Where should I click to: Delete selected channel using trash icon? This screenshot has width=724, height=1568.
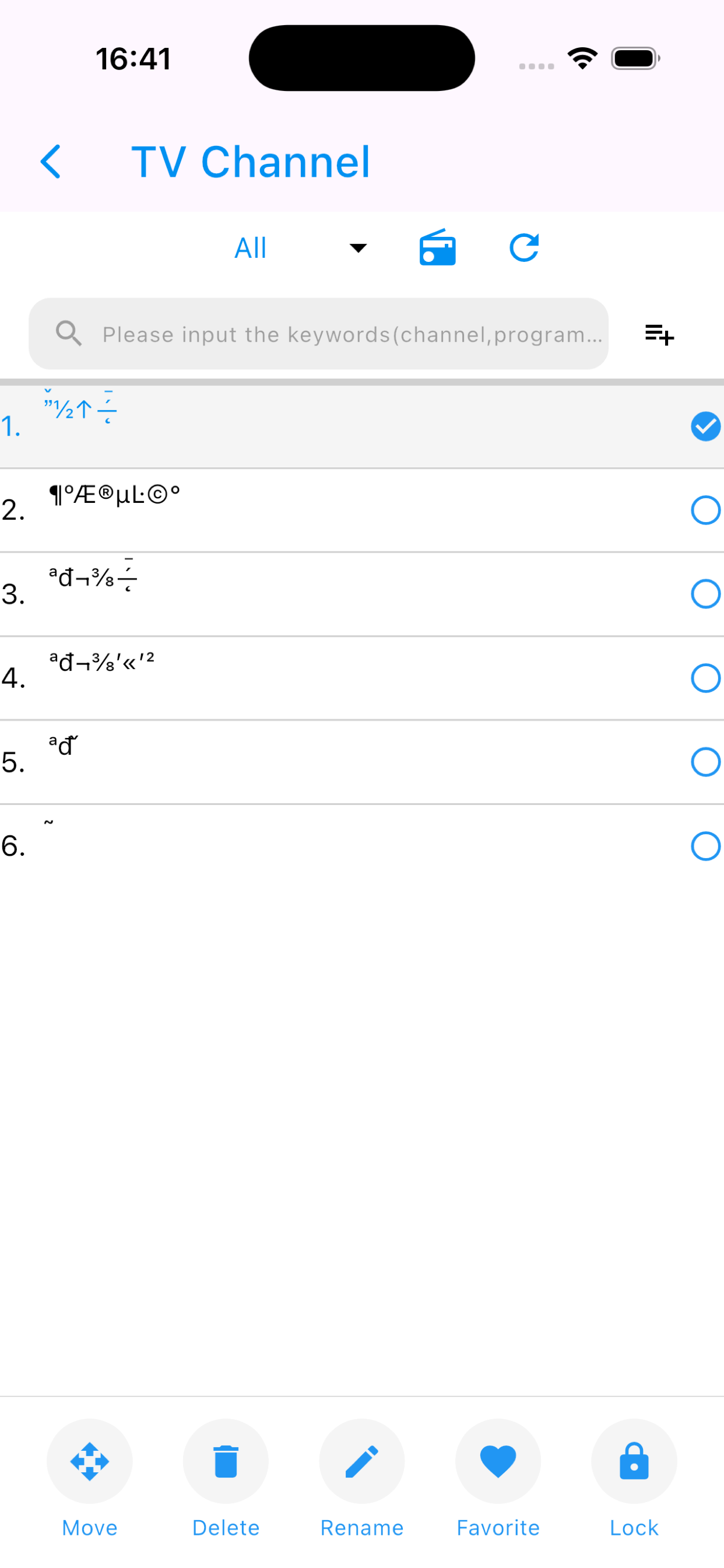[x=226, y=1461]
